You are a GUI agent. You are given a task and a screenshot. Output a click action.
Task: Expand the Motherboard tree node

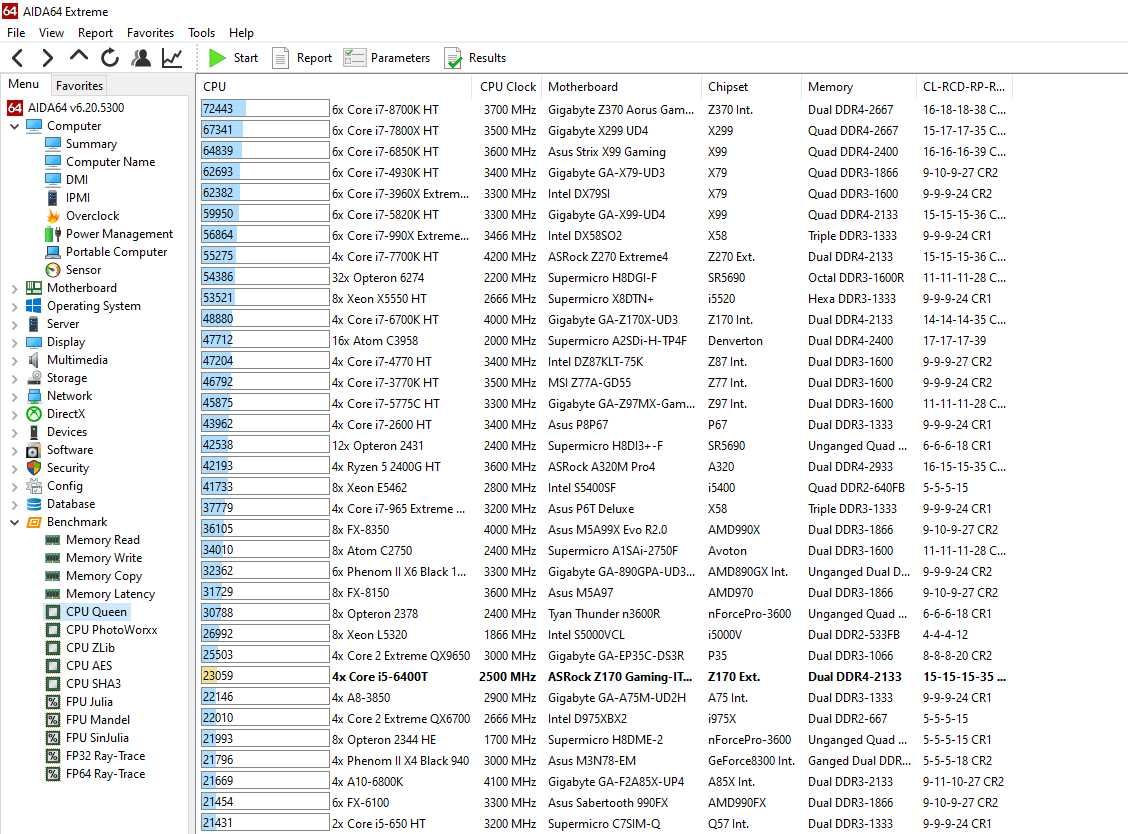pyautogui.click(x=14, y=288)
